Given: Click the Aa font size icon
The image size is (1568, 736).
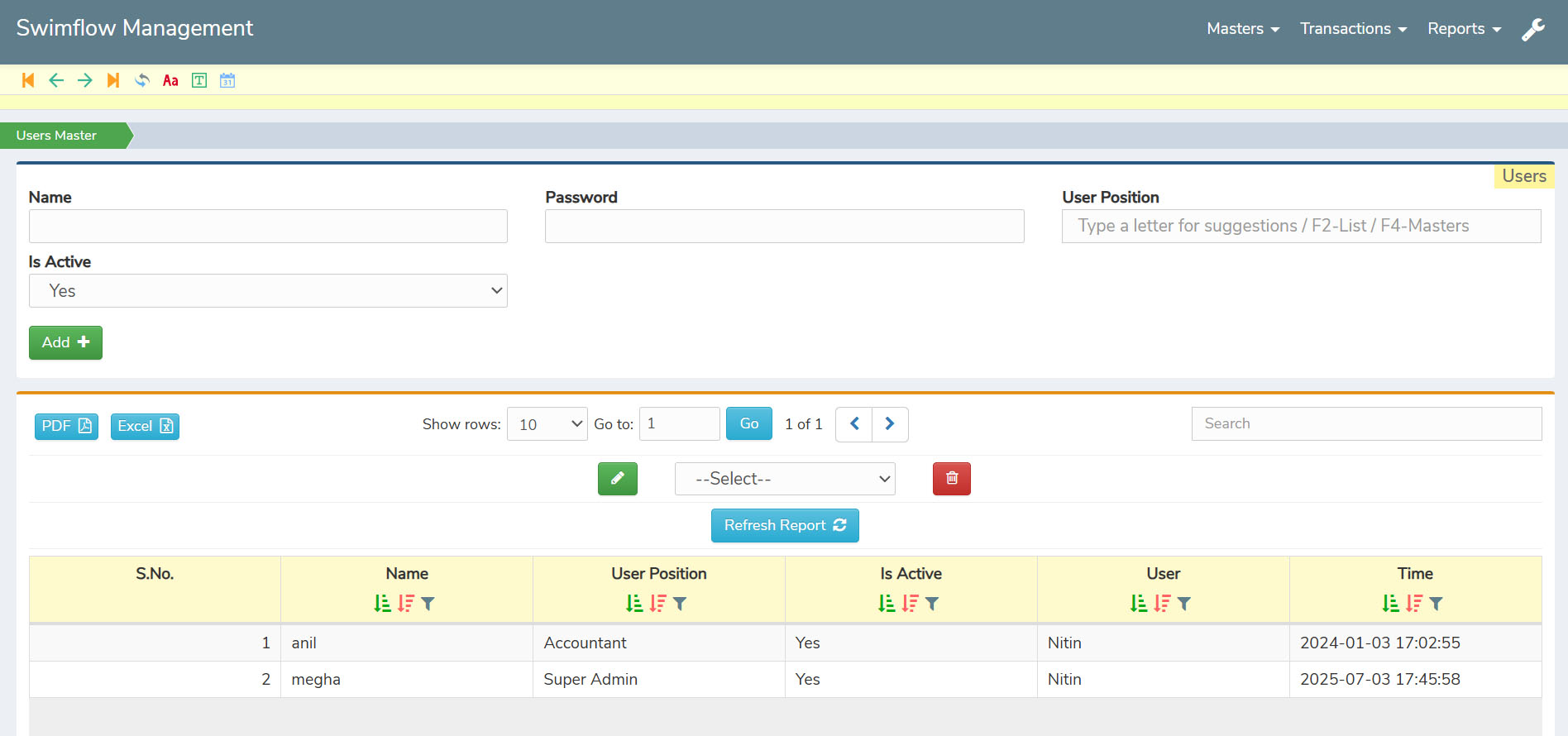Looking at the screenshot, I should click(x=170, y=80).
